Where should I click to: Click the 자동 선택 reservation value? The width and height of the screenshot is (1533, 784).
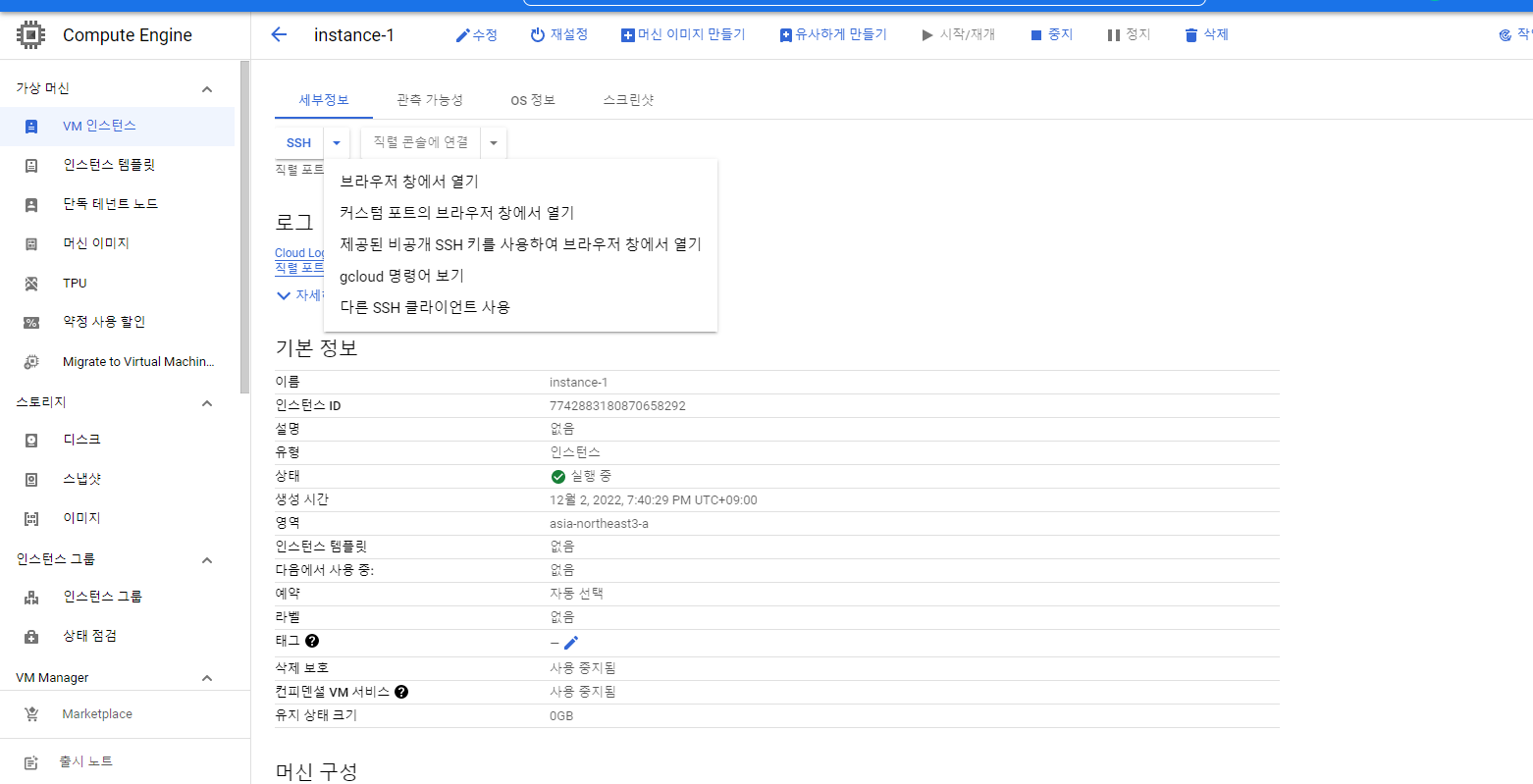(x=576, y=594)
